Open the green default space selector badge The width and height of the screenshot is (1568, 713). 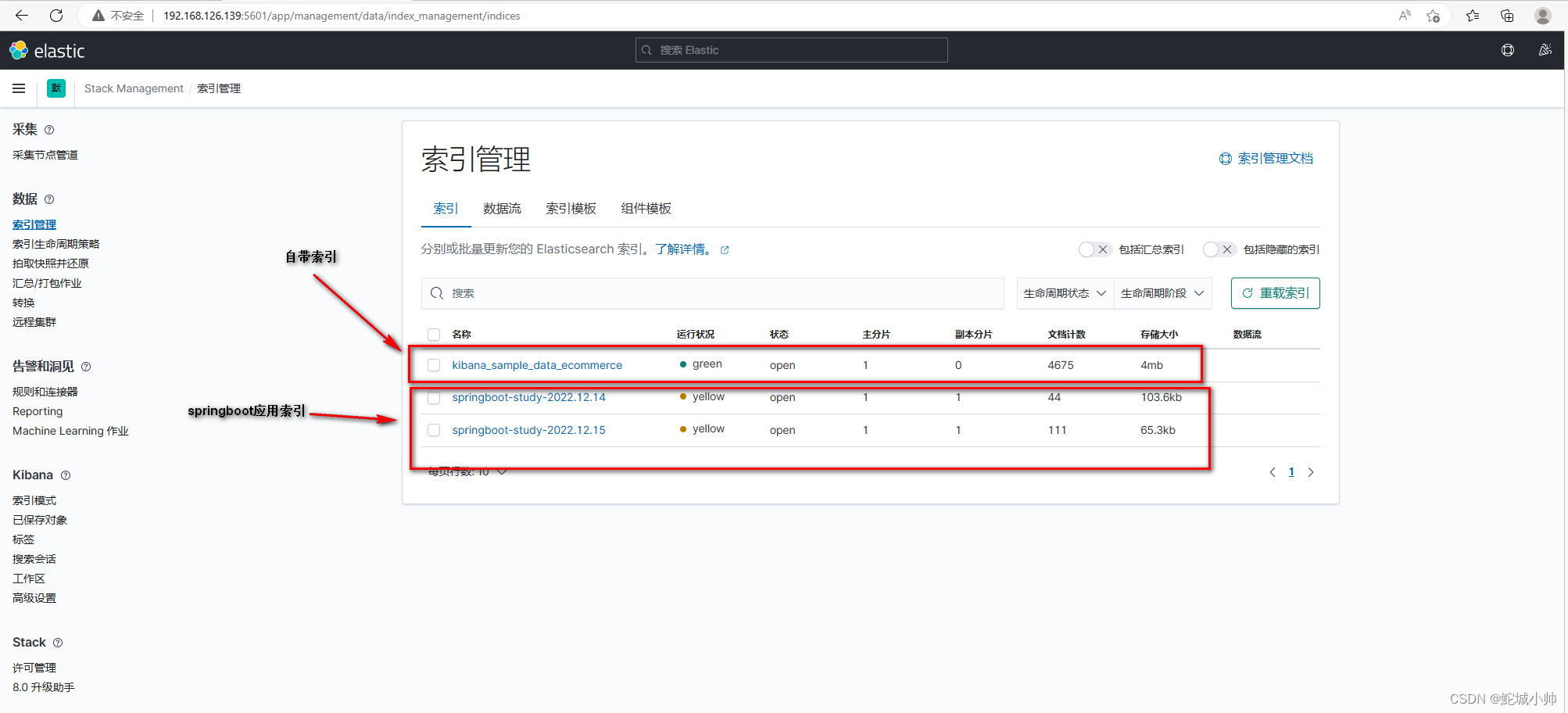click(x=56, y=88)
